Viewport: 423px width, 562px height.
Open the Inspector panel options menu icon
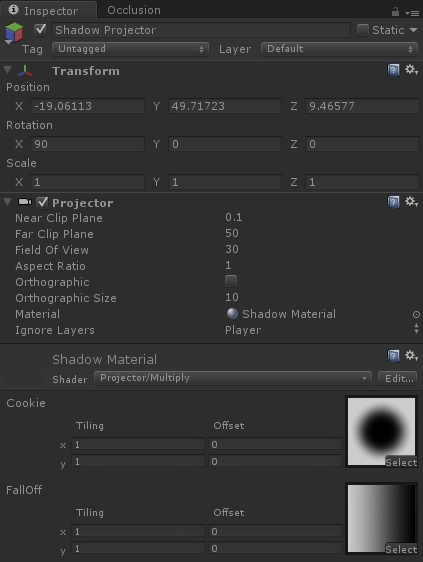(x=412, y=13)
